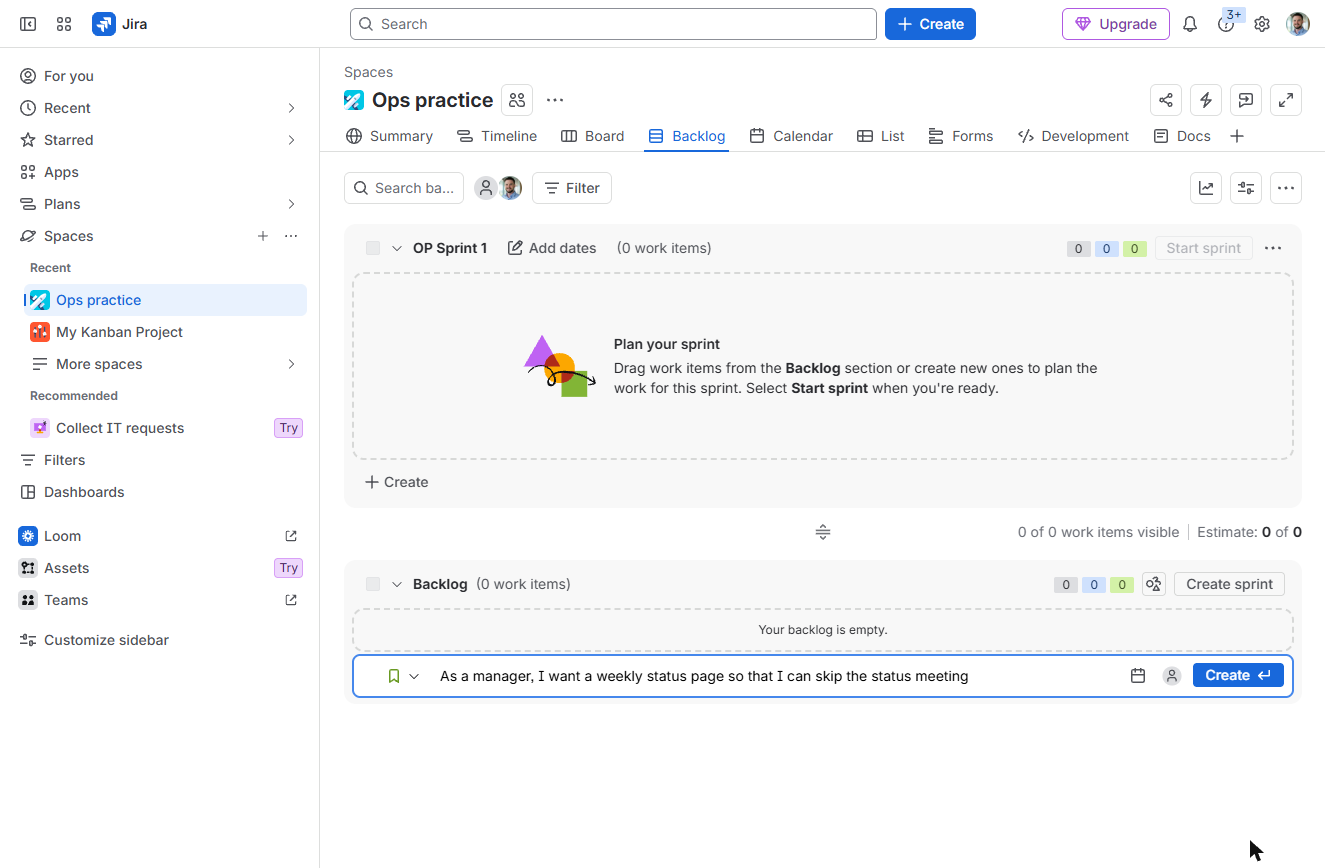This screenshot has height=868, width=1325.
Task: Open the Calendar tab
Action: pyautogui.click(x=791, y=136)
